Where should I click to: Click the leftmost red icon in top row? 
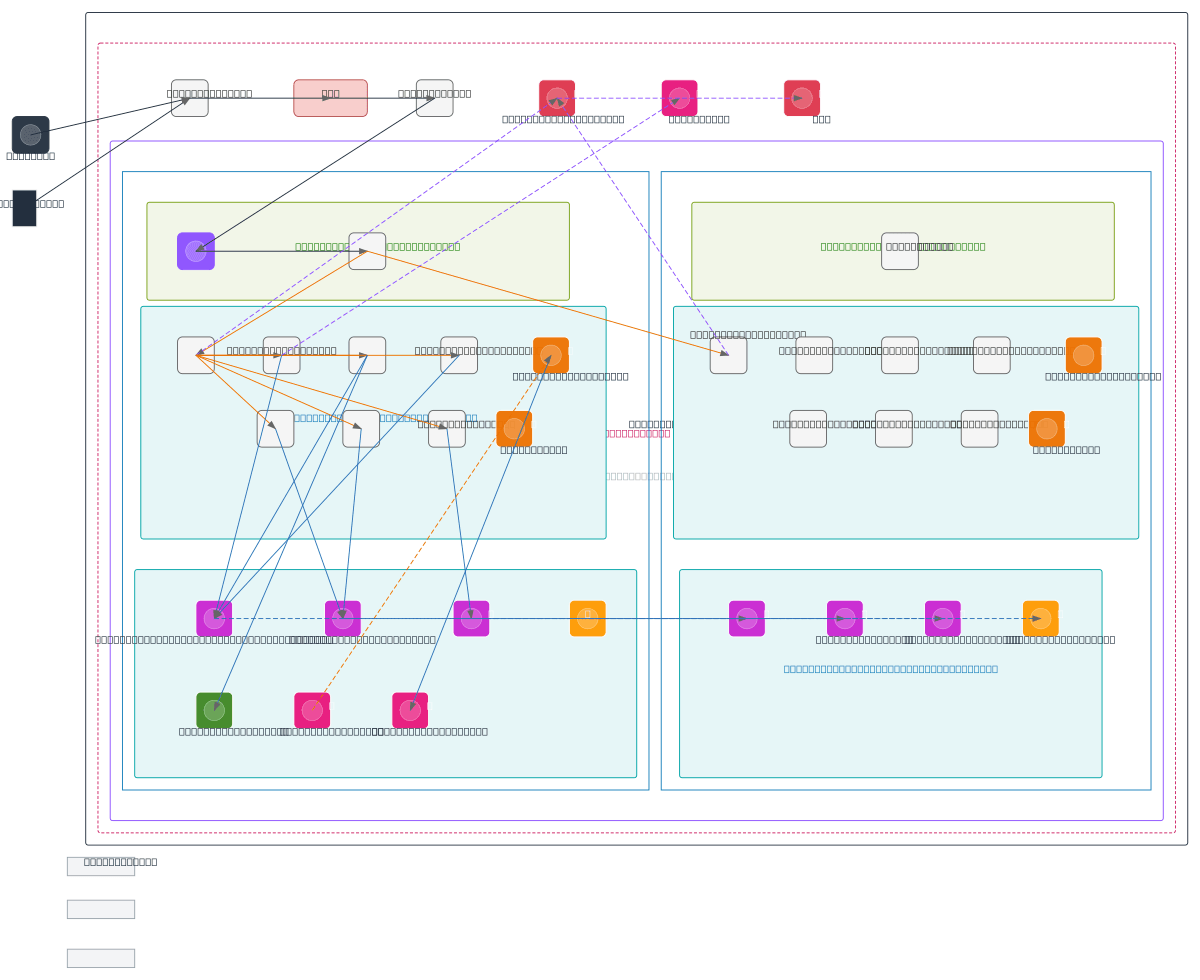pyautogui.click(x=557, y=98)
